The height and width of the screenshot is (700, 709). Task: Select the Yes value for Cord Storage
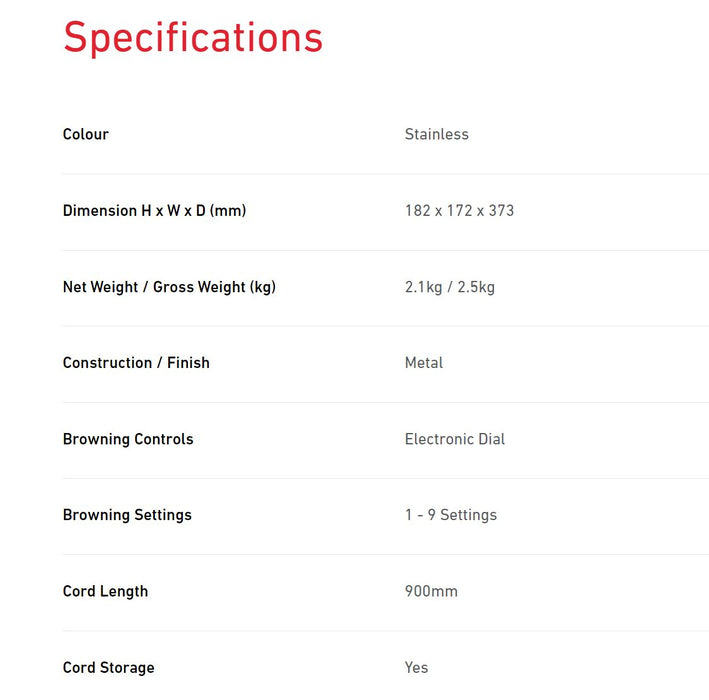click(x=416, y=667)
